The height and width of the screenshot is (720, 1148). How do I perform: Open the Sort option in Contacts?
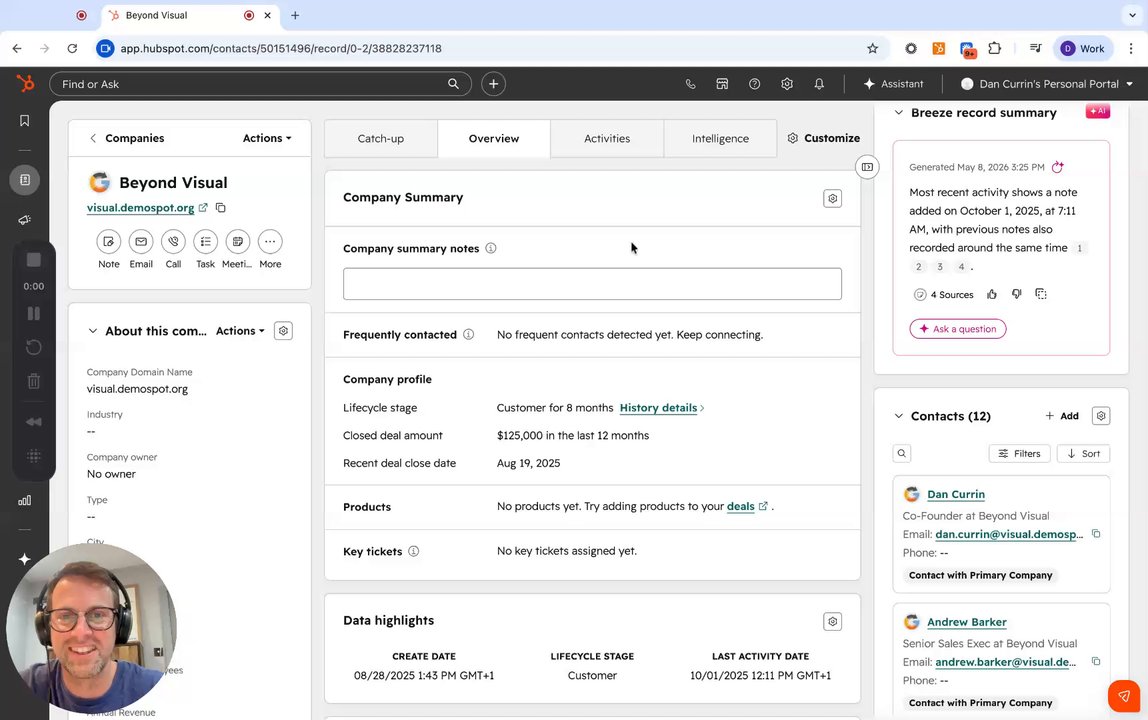[1084, 453]
